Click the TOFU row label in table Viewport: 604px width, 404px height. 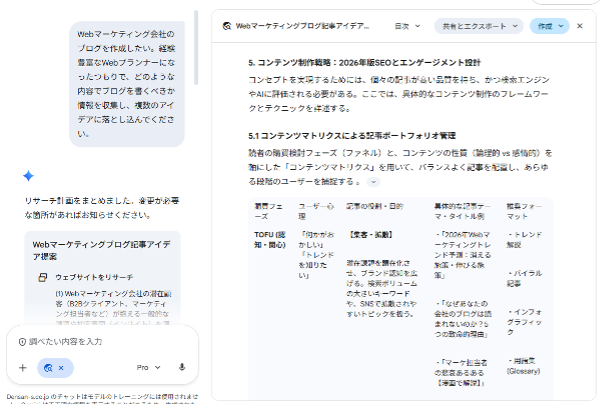point(268,240)
